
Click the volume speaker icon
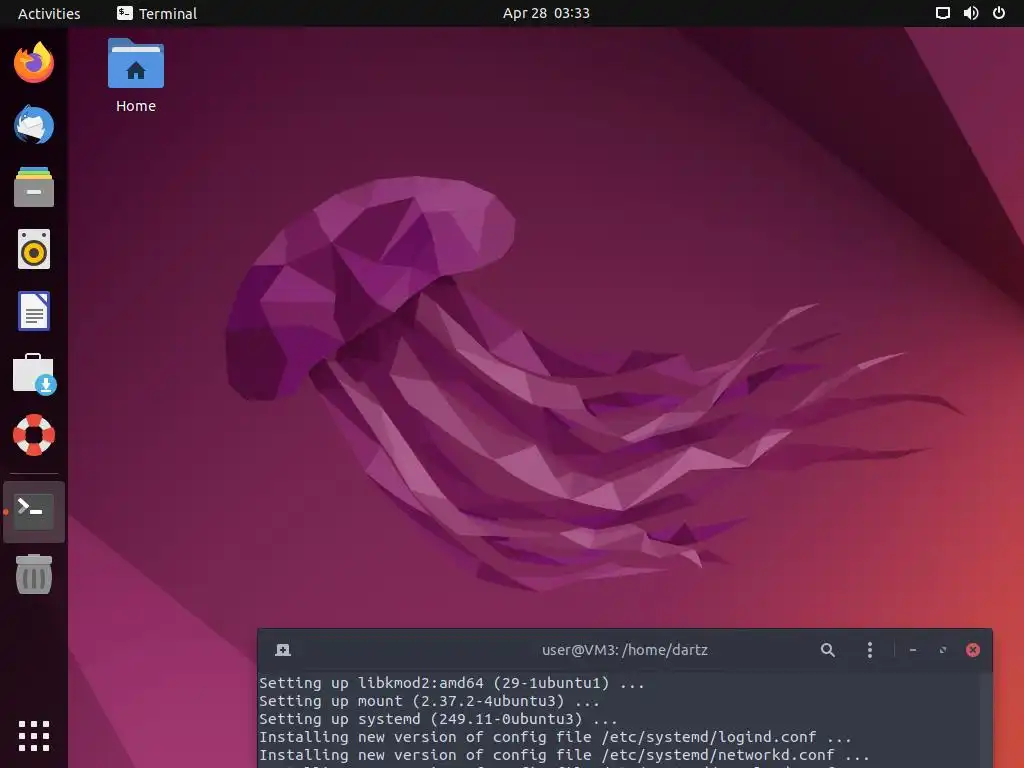tap(971, 13)
